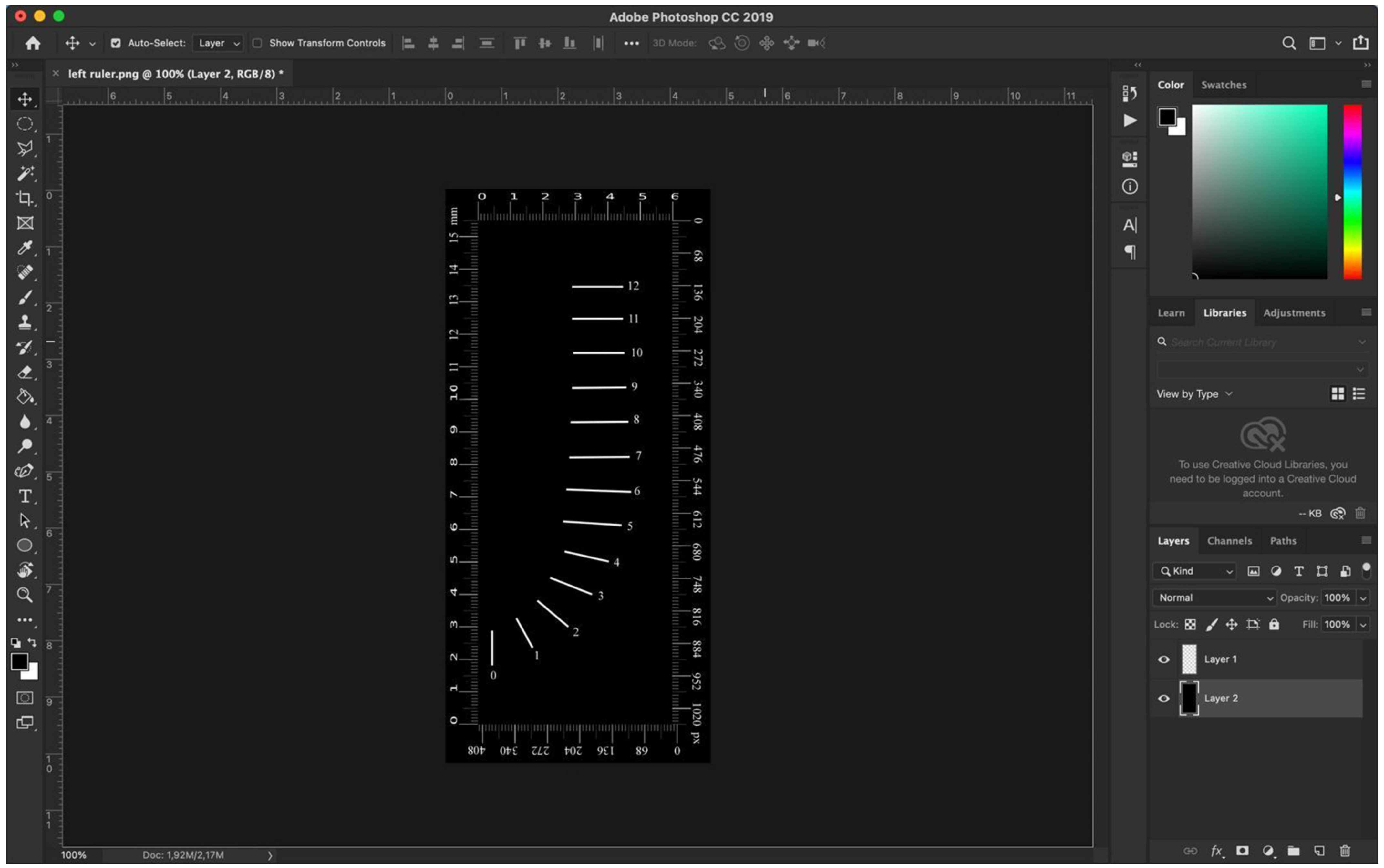Select the Eyedropper tool
This screenshot has width=1384, height=868.
pyautogui.click(x=24, y=248)
